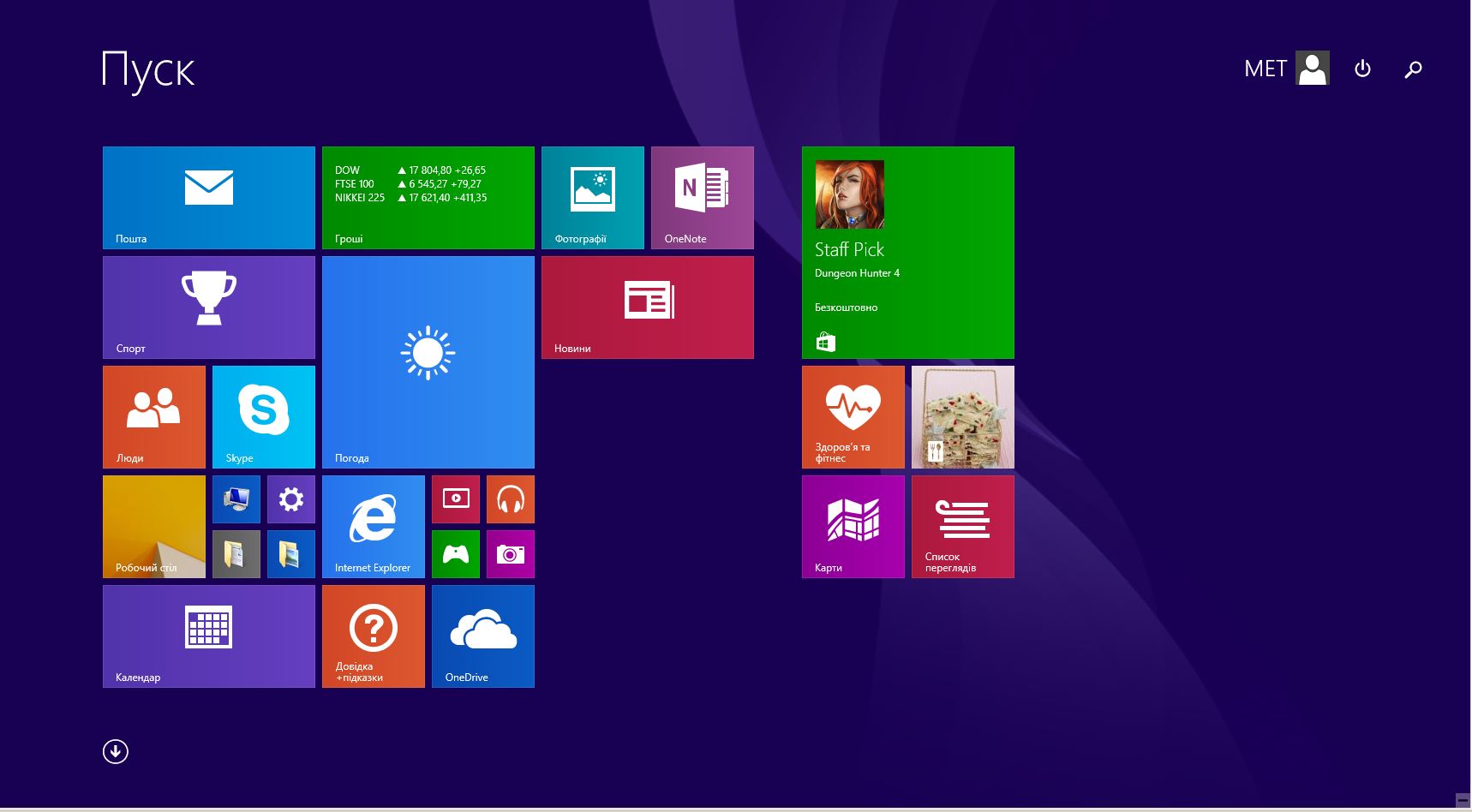Image resolution: width=1472 pixels, height=812 pixels.
Task: Open the Xbox Games small tile
Action: click(x=456, y=554)
